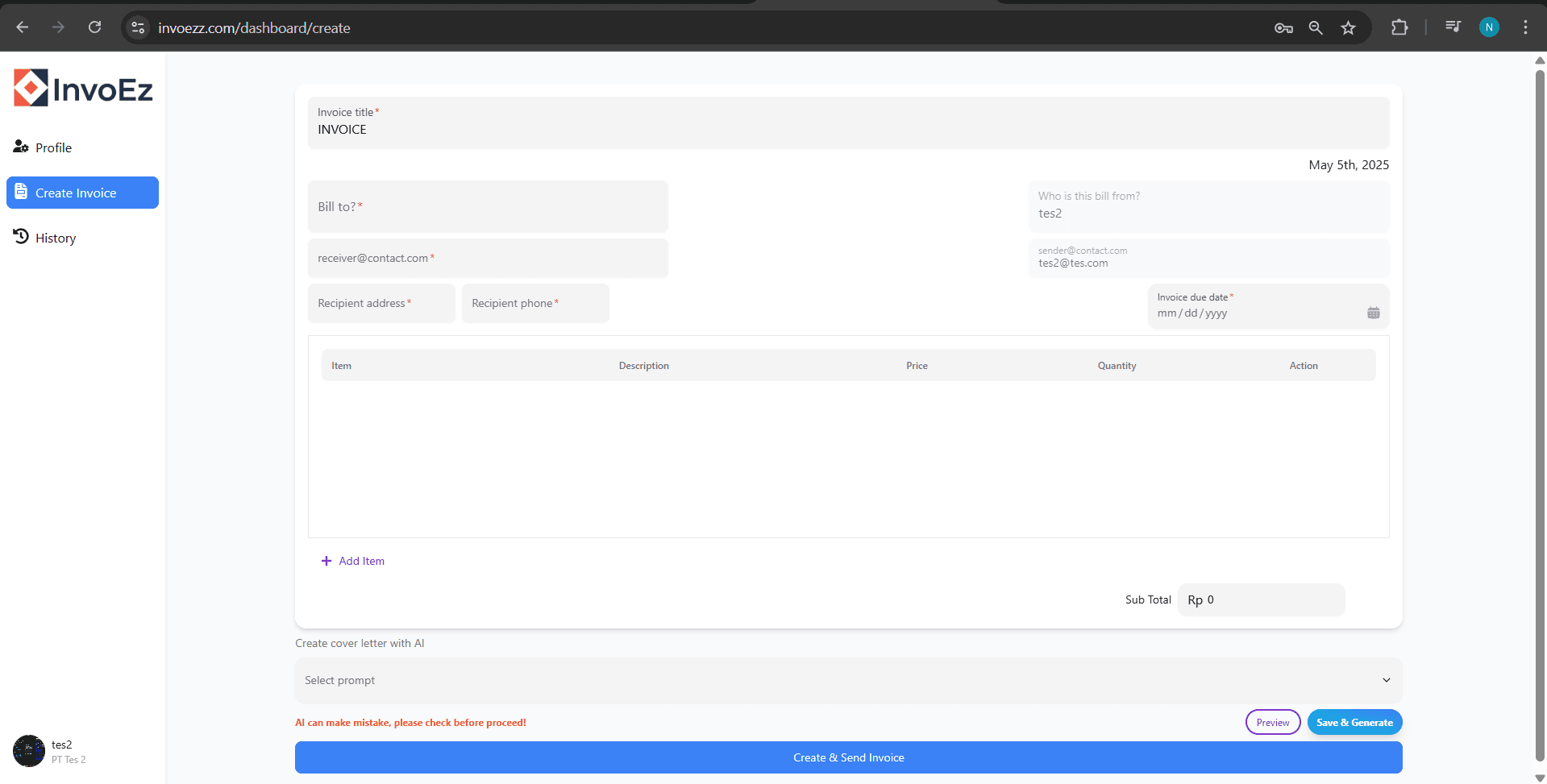Viewport: 1547px width, 784px height.
Task: Click the "Add Item" link
Action: (x=352, y=560)
